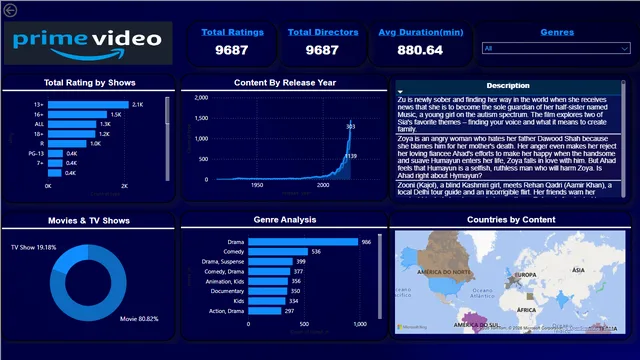Click the Total Directors heading link

tap(323, 32)
